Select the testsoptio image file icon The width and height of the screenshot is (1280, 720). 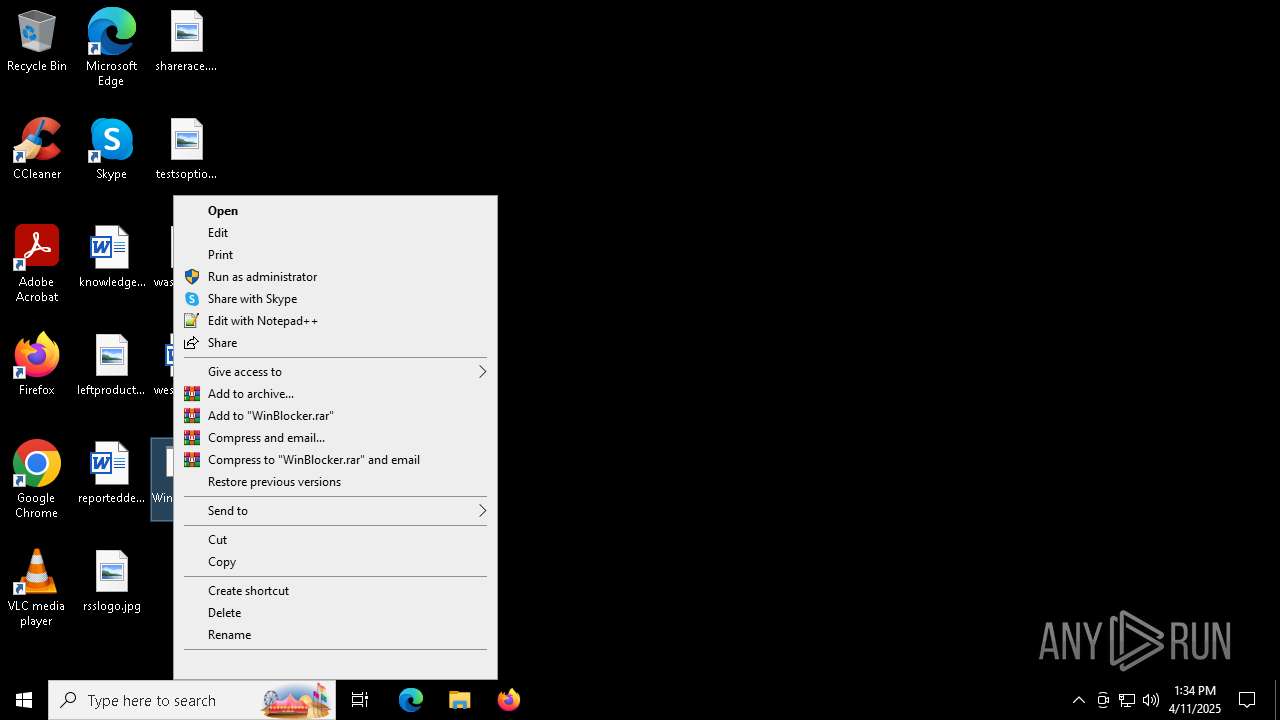[x=186, y=150]
